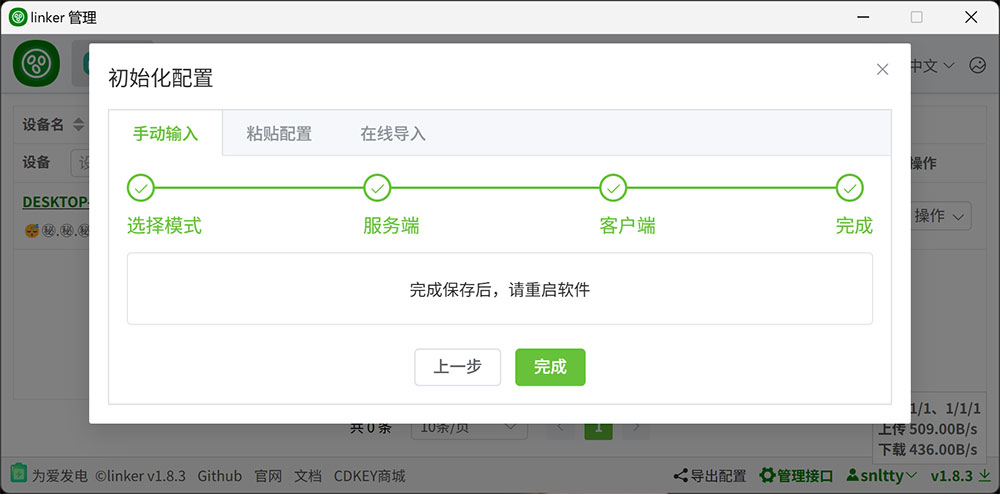Expand the 中文 language dropdown
1000x494 pixels.
click(x=932, y=66)
